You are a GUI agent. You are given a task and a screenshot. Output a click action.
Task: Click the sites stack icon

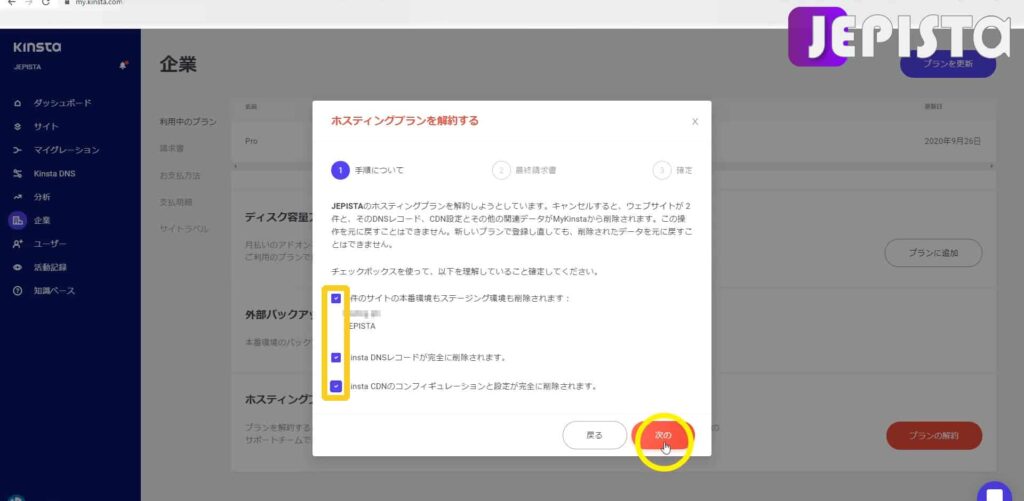pos(18,127)
